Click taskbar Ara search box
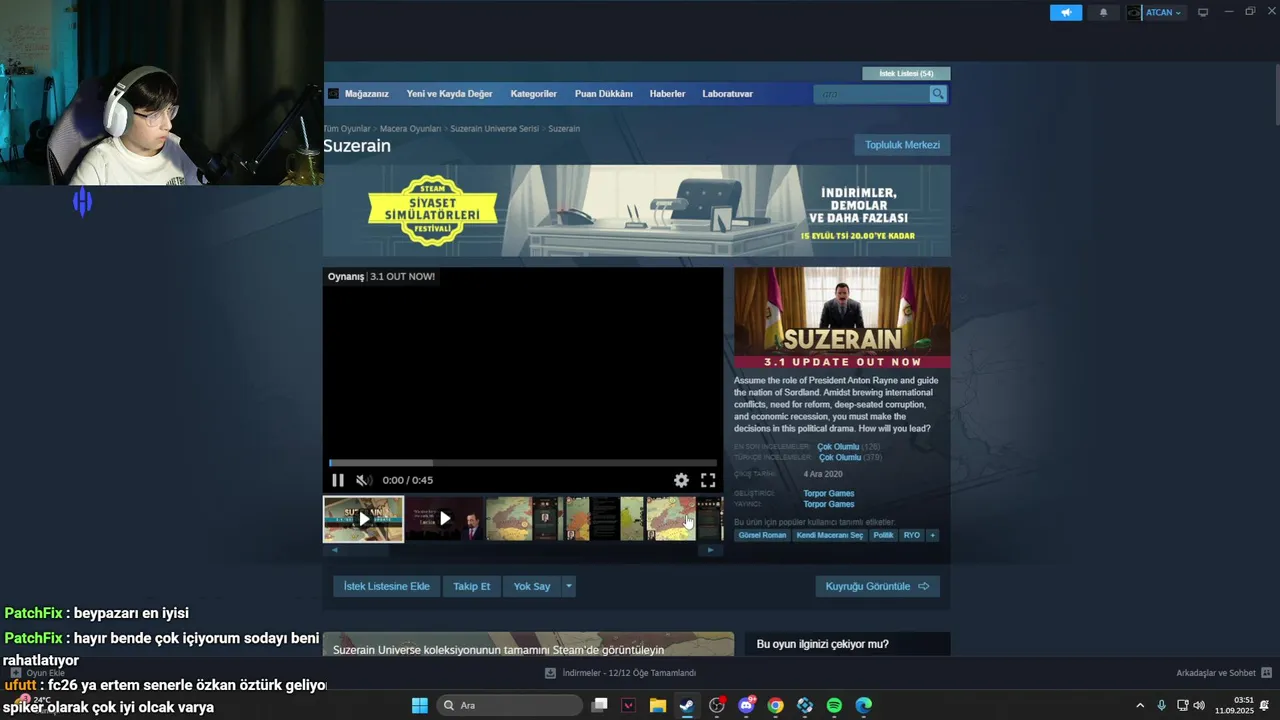 coord(508,705)
